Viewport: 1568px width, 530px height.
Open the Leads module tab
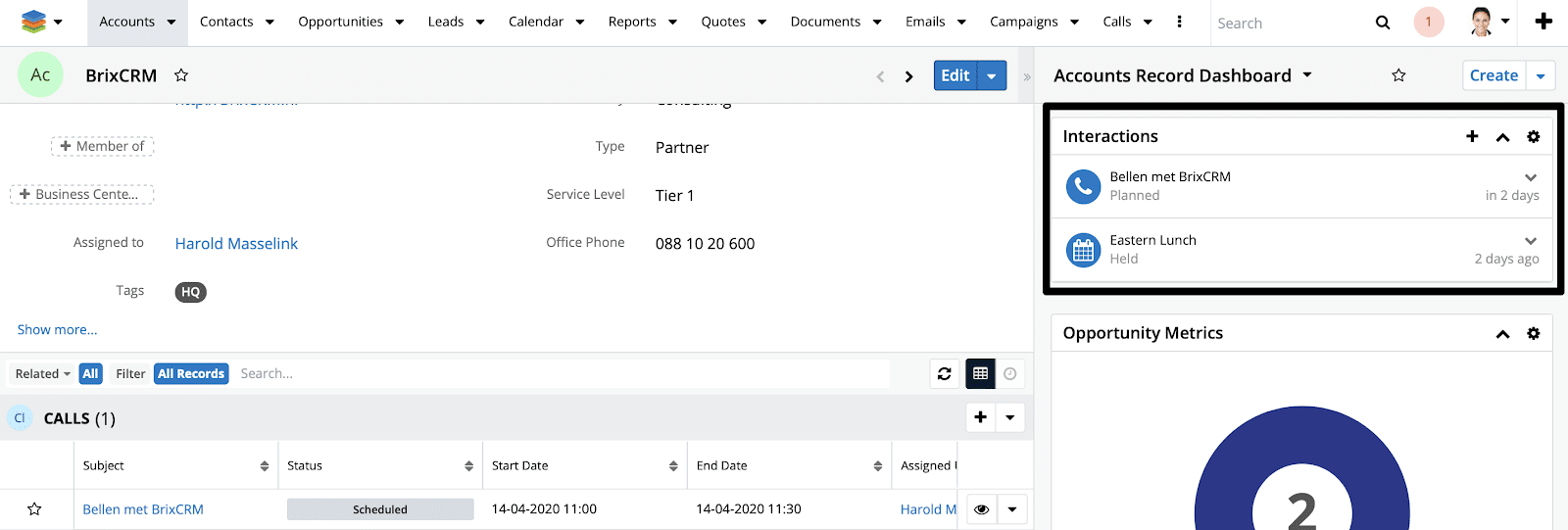click(446, 22)
